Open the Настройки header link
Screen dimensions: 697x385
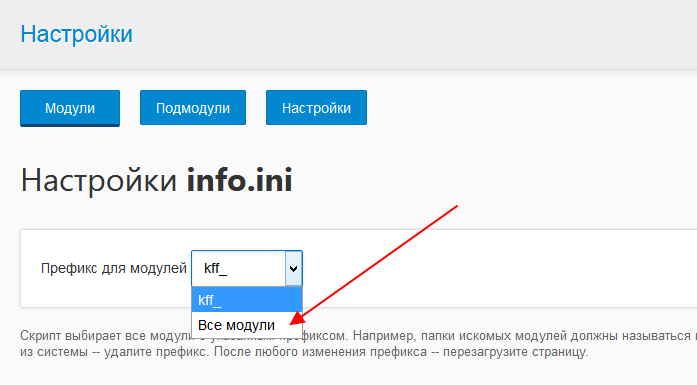76,34
